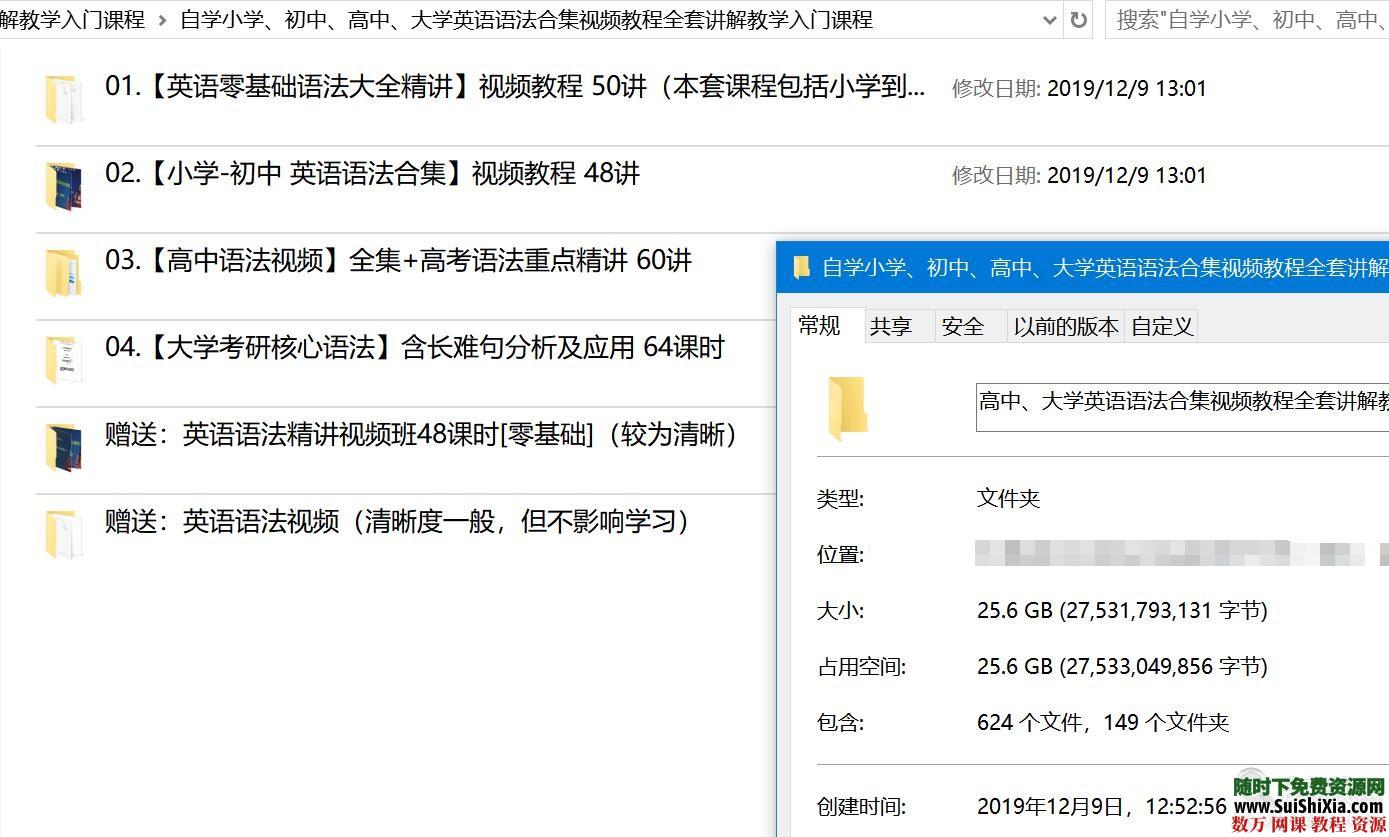Open the folder icon for "03.高中语法视频"
The width and height of the screenshot is (1389, 837).
[66, 270]
